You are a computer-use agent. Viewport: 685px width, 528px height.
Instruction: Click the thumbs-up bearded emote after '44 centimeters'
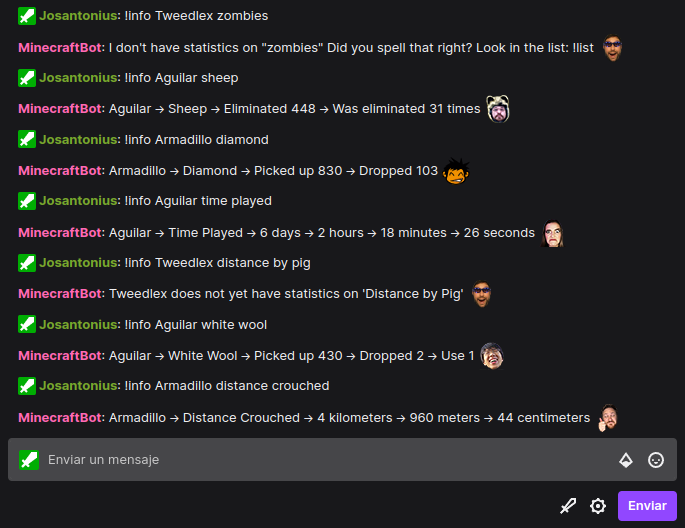pyautogui.click(x=608, y=418)
